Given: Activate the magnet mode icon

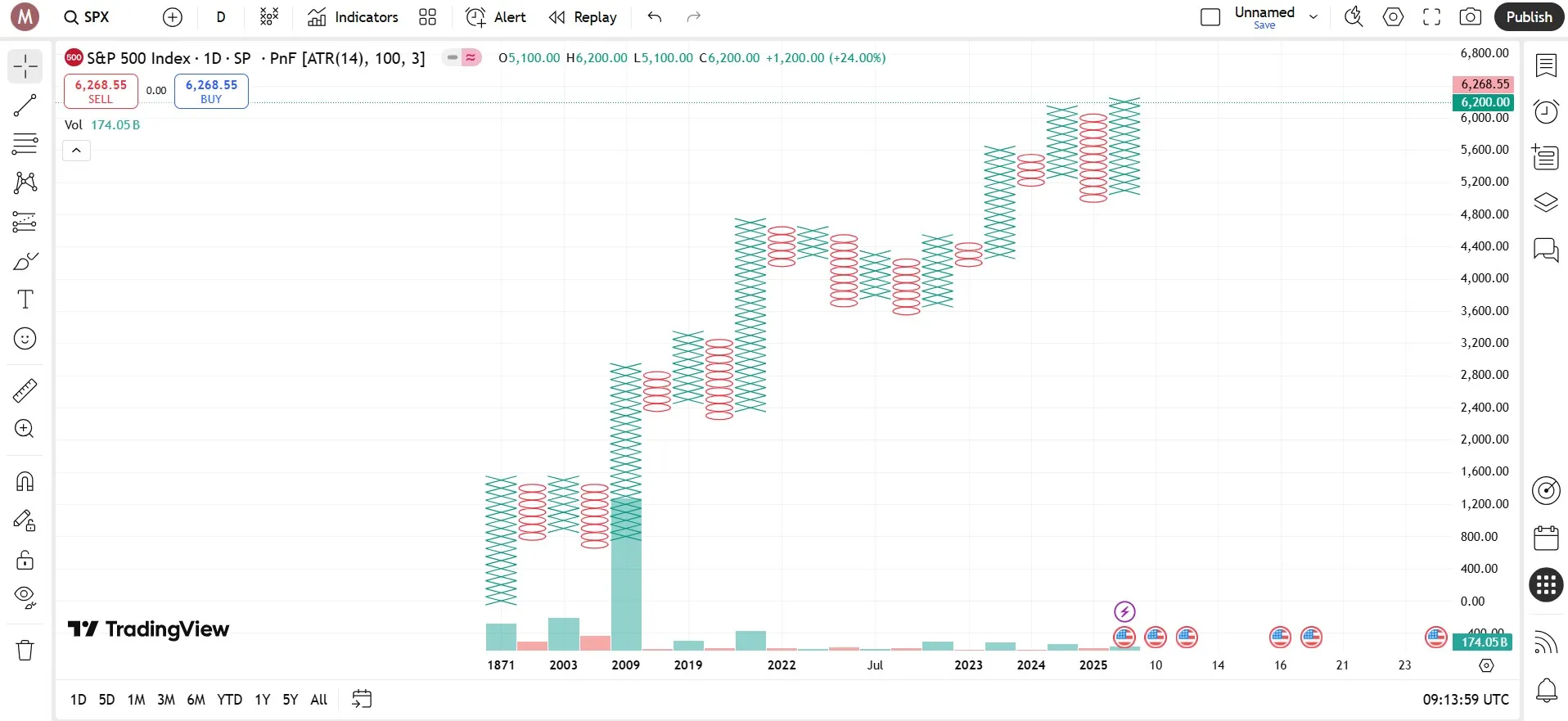Looking at the screenshot, I should [25, 481].
